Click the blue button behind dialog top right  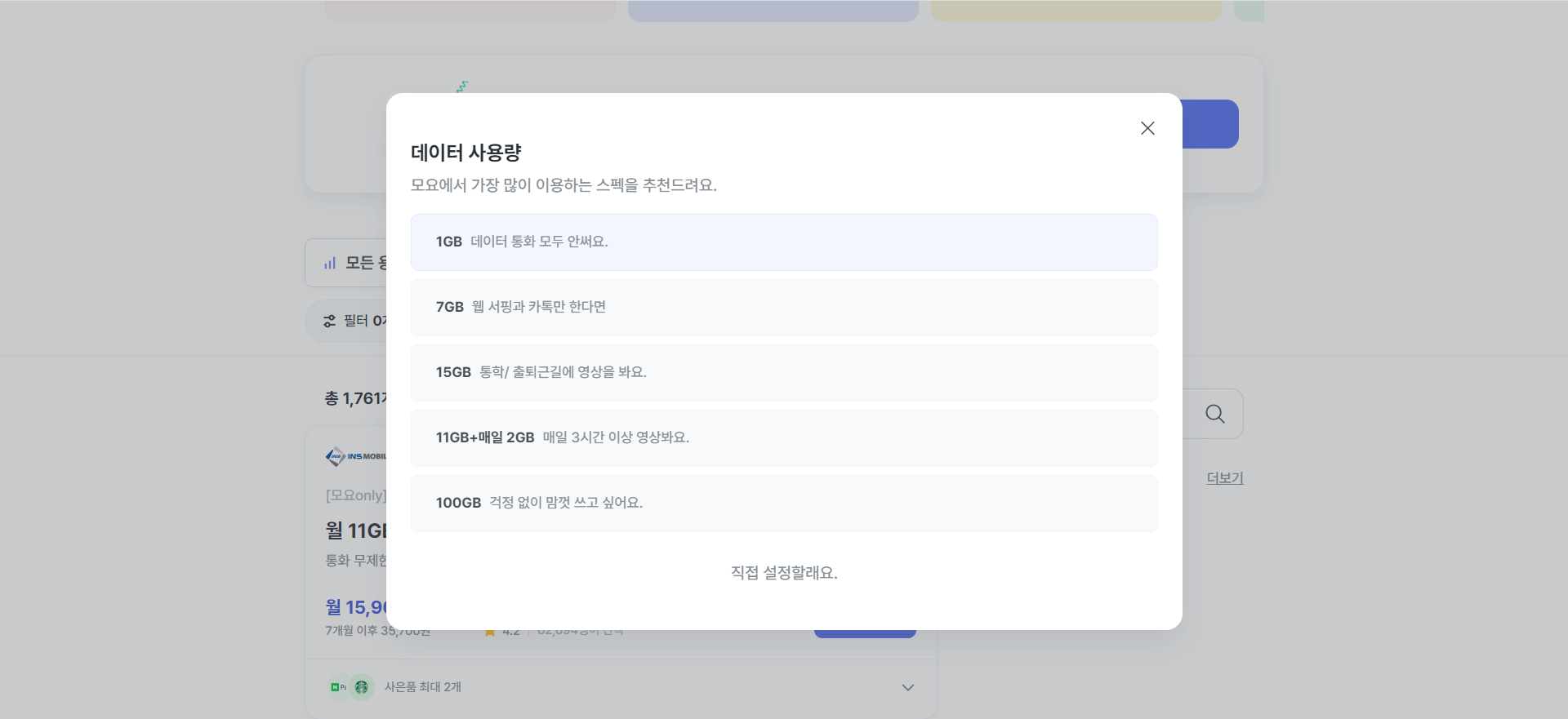tap(1210, 124)
